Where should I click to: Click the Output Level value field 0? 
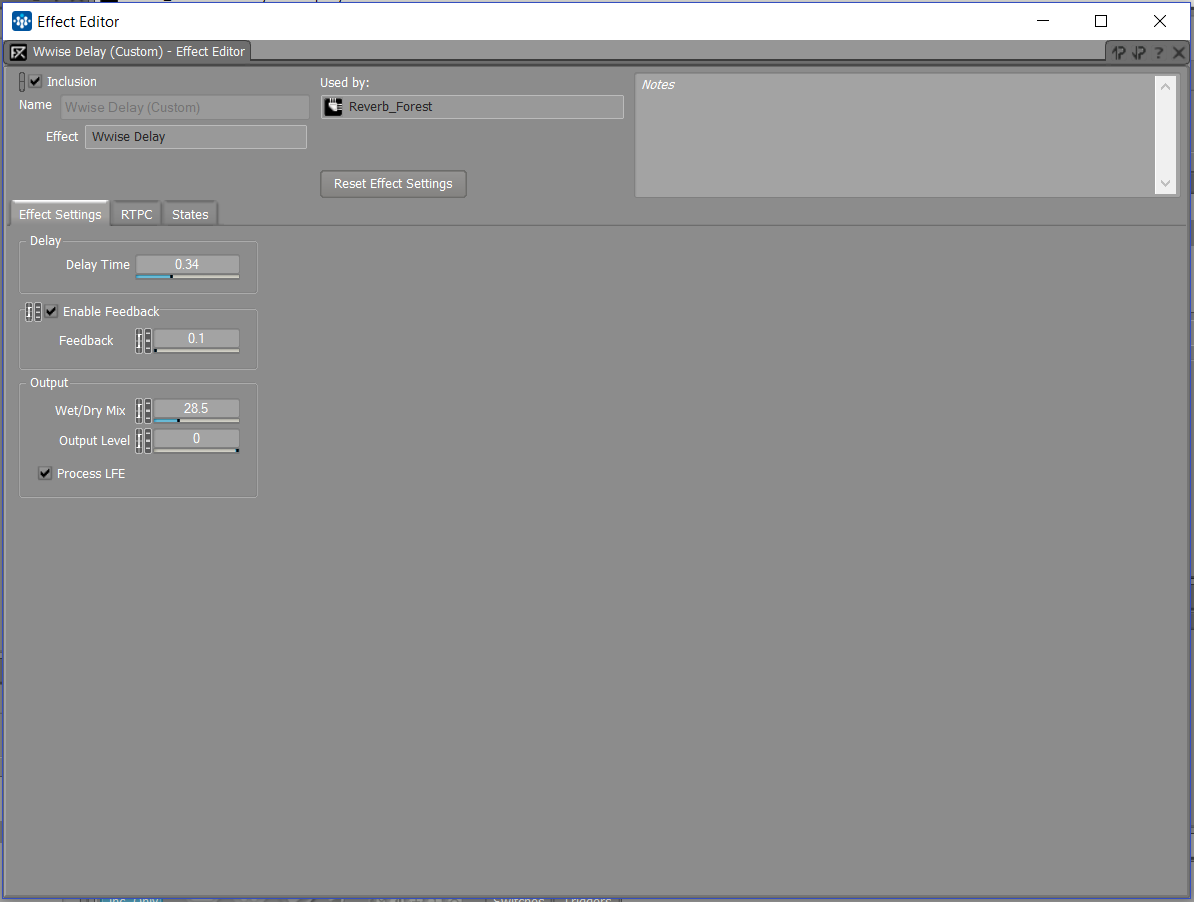coord(196,438)
